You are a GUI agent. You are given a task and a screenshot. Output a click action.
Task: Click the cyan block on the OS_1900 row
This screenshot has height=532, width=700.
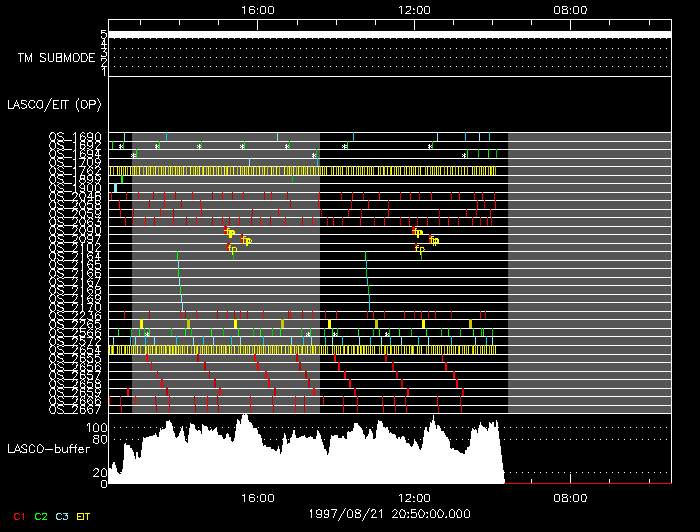115,188
